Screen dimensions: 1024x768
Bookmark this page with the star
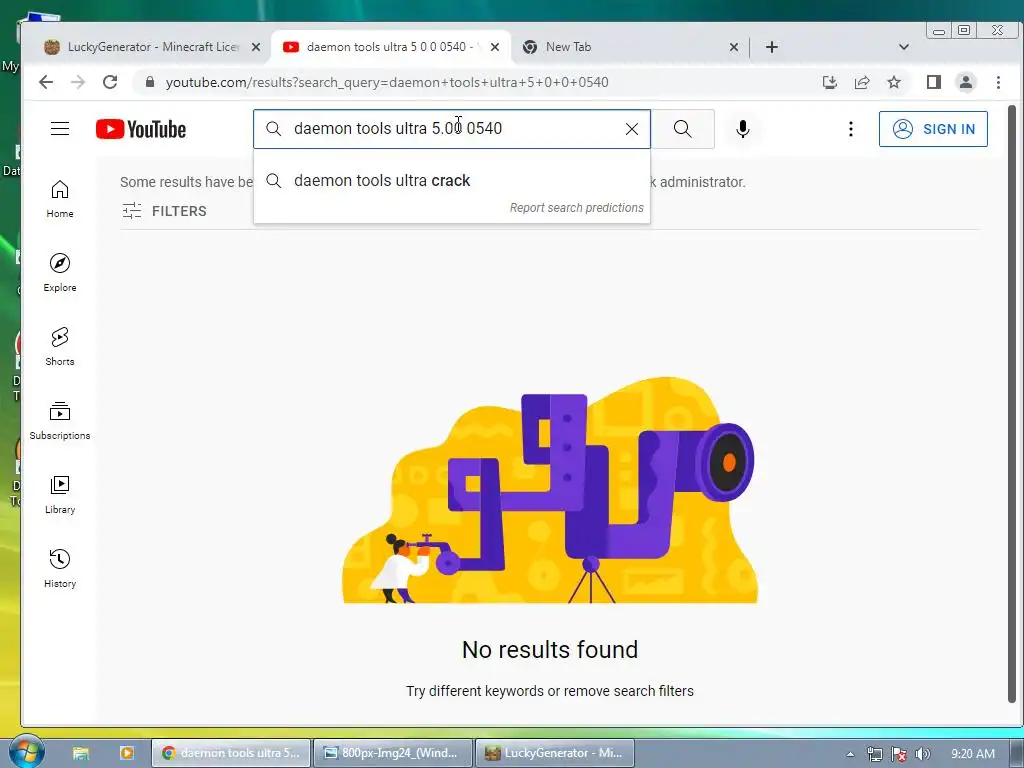pyautogui.click(x=894, y=82)
